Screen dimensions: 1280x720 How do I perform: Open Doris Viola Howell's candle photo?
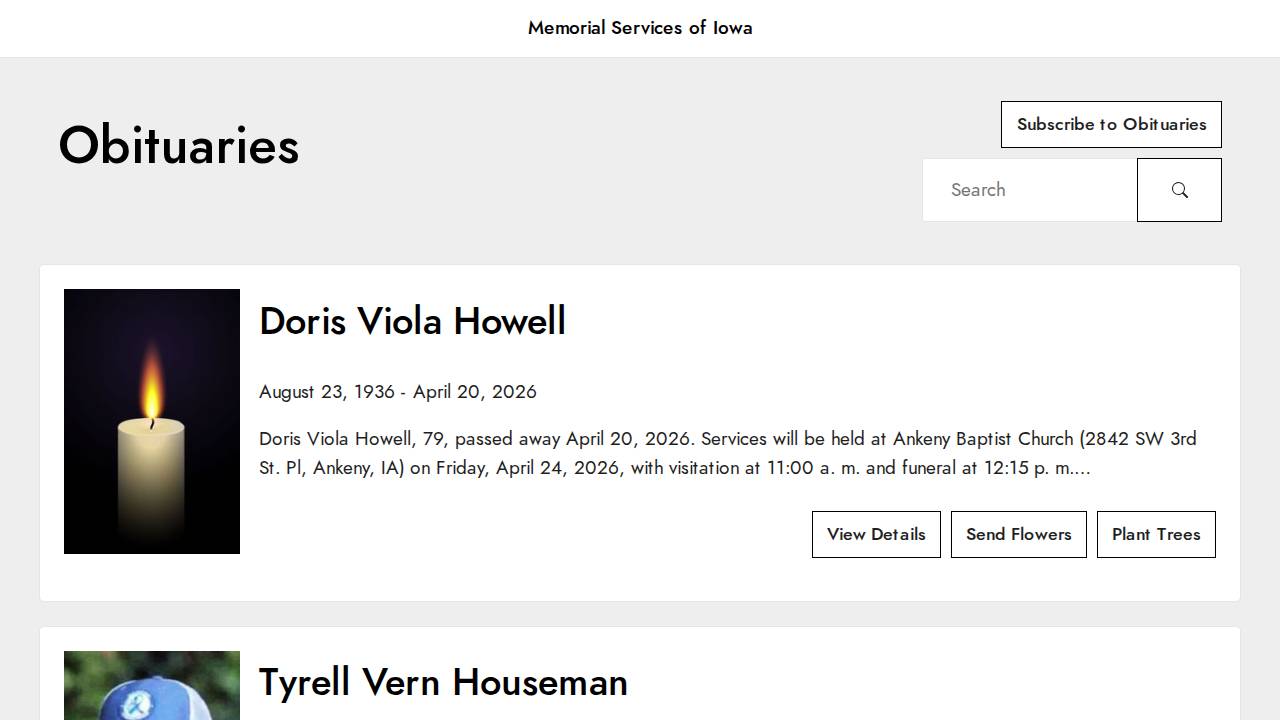(x=152, y=421)
